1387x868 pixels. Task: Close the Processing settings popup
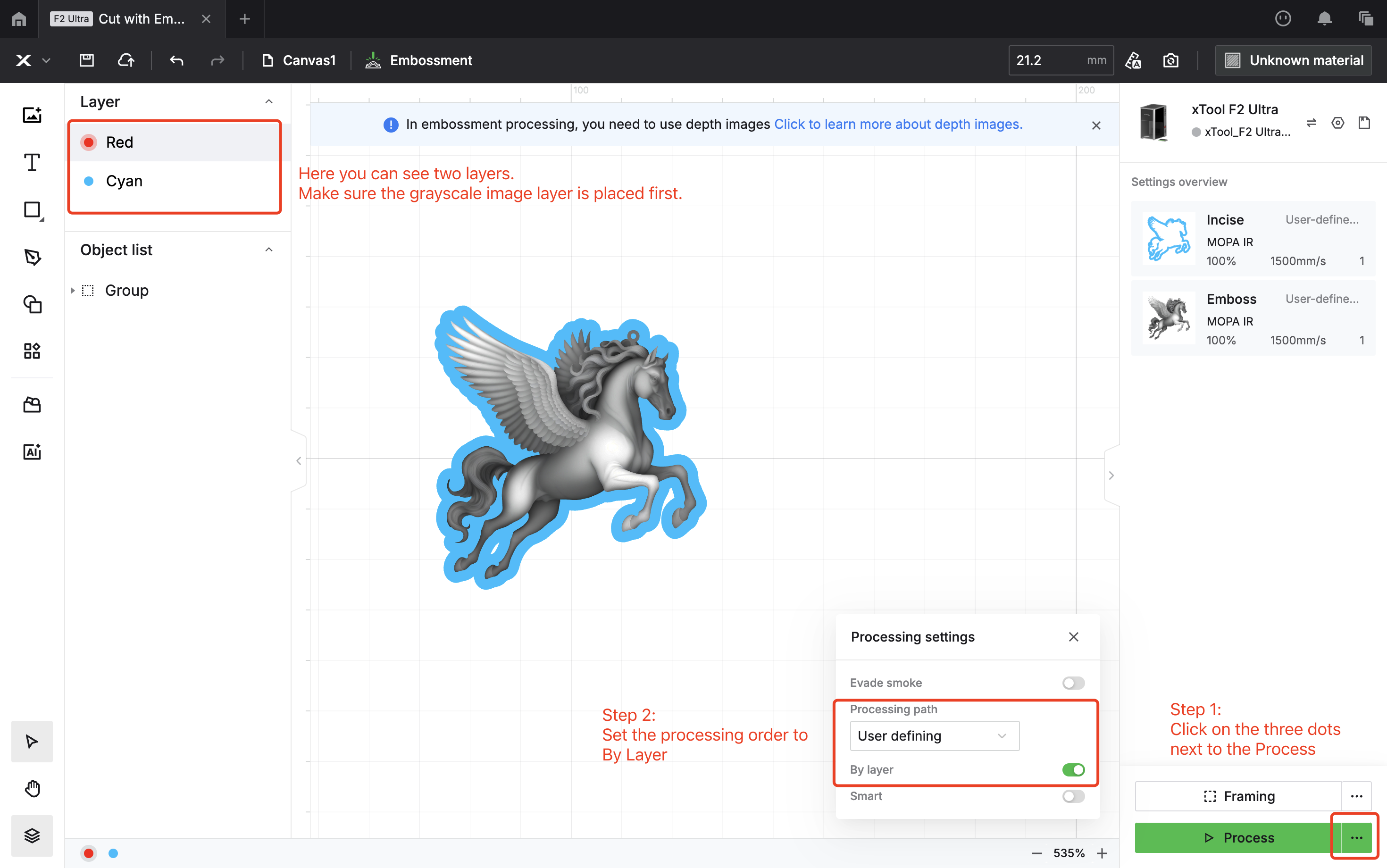[1074, 637]
